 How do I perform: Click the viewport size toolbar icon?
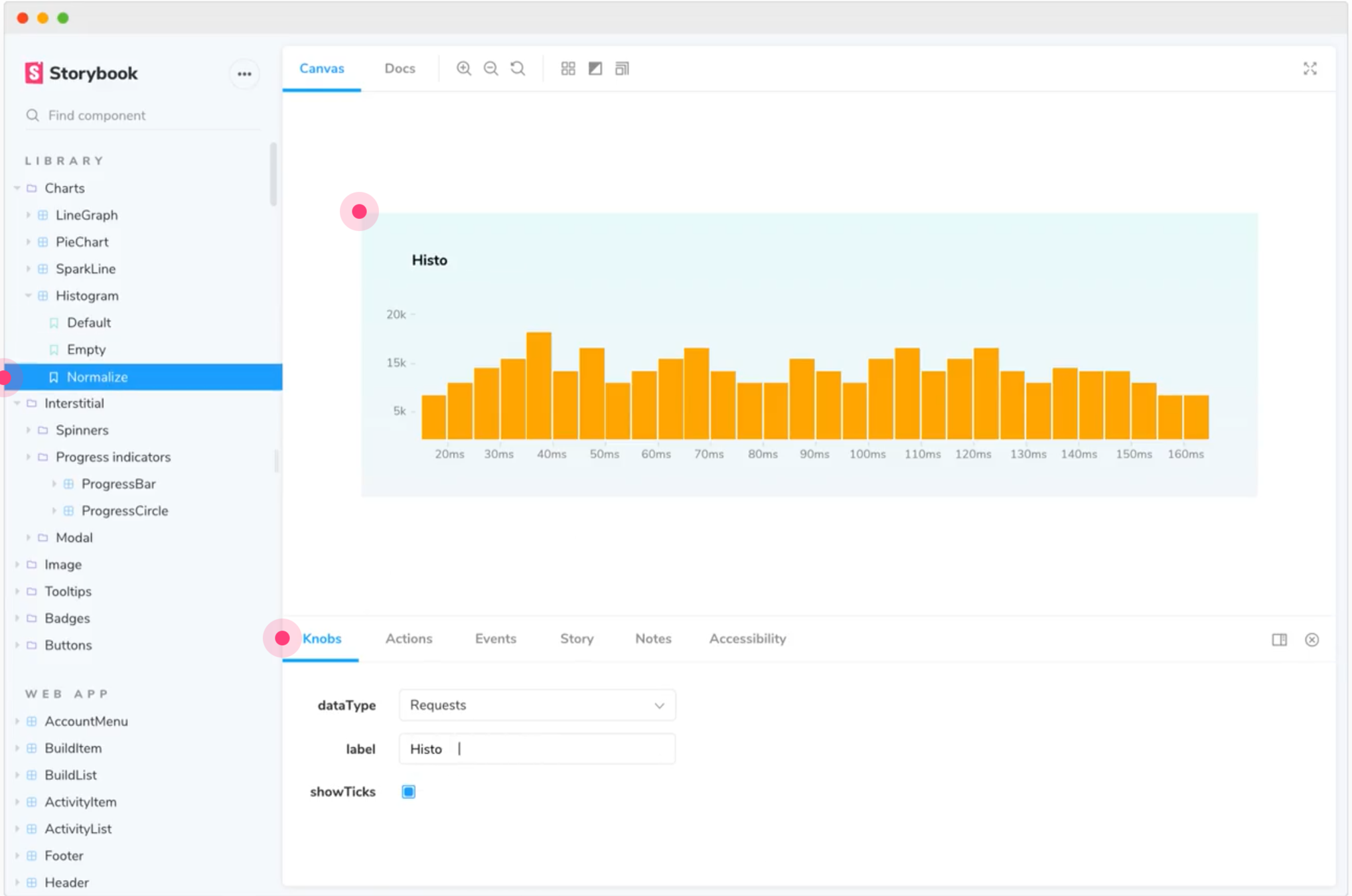tap(622, 68)
